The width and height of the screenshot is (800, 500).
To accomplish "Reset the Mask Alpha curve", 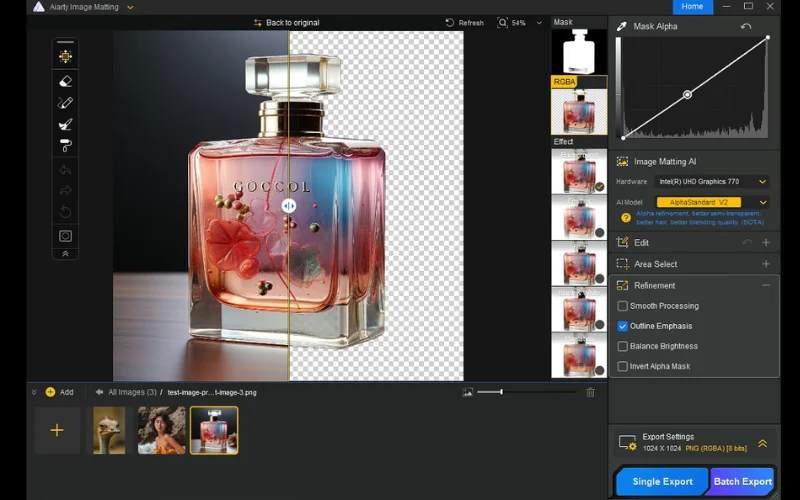I will [746, 26].
